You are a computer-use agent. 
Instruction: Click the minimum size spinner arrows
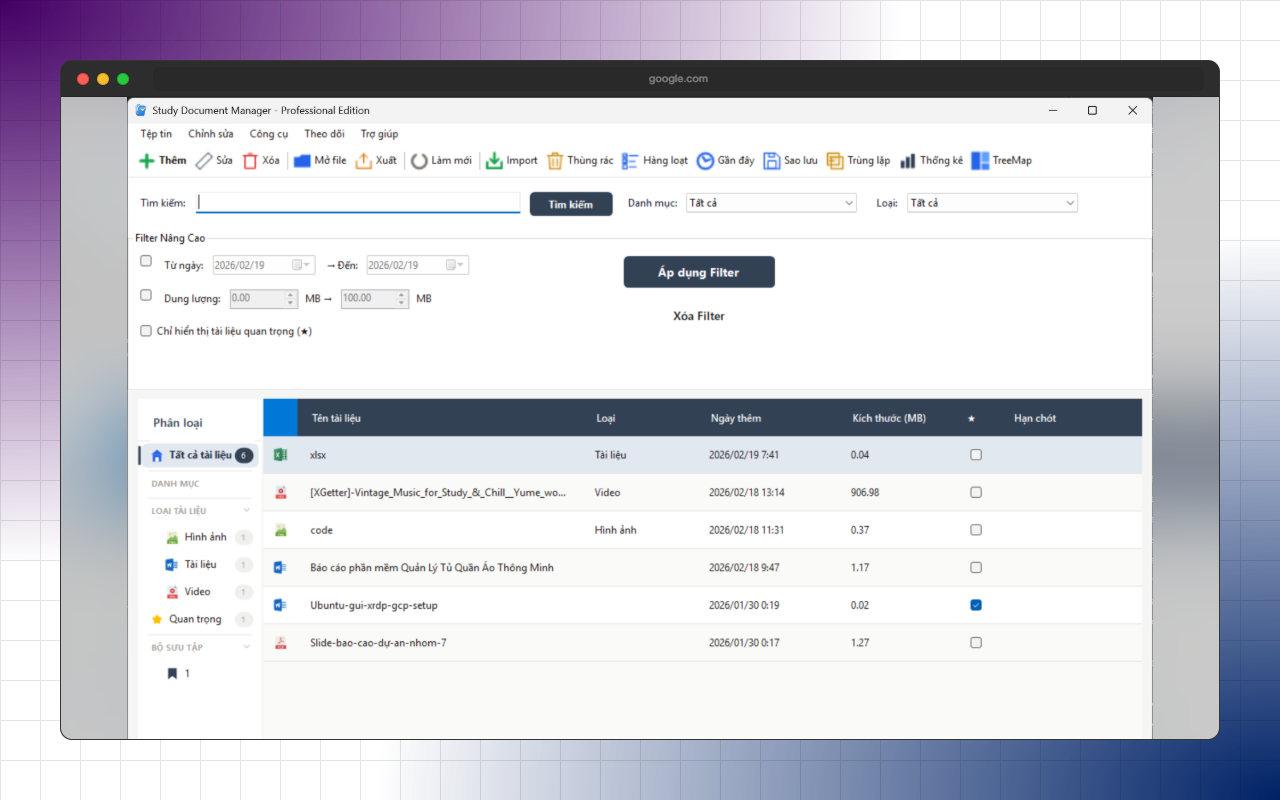point(291,298)
